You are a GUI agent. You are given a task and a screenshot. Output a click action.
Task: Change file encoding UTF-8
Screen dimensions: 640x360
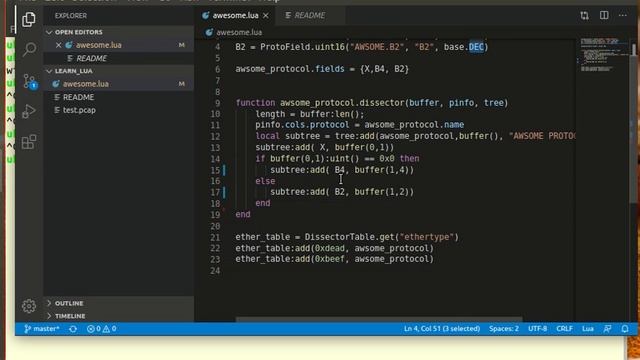[537, 329]
